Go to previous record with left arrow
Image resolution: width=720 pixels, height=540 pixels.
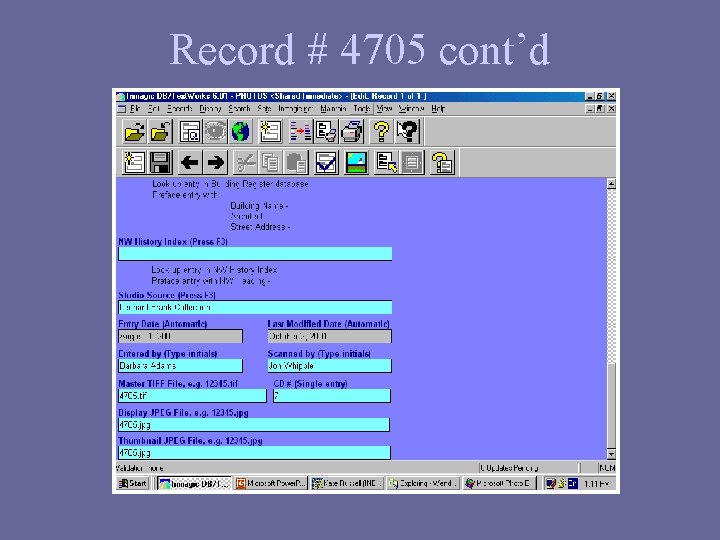point(189,163)
